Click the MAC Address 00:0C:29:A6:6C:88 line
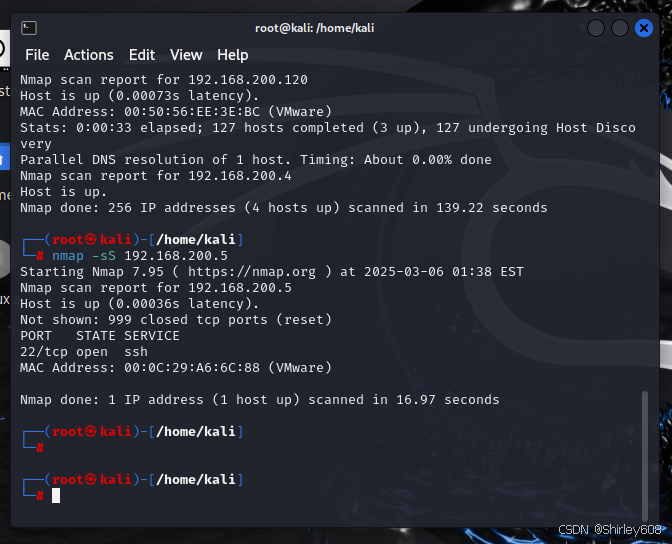This screenshot has height=544, width=672. (x=176, y=368)
